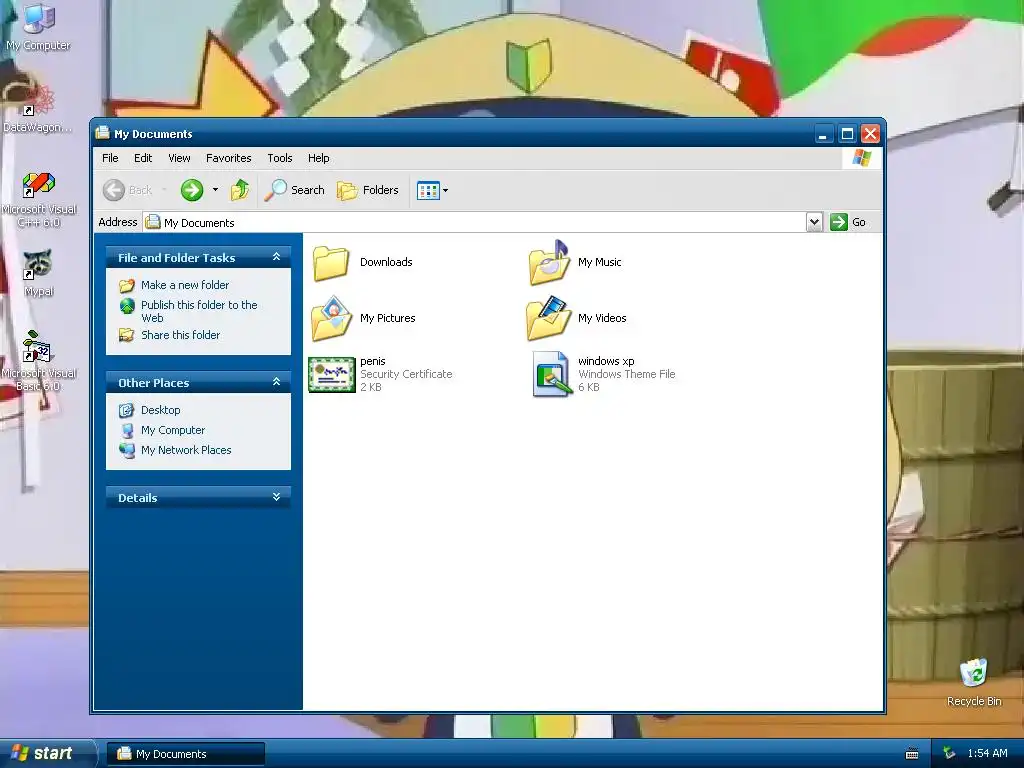Screen dimensions: 1024x768
Task: Collapse the Other Places panel
Action: (276, 382)
